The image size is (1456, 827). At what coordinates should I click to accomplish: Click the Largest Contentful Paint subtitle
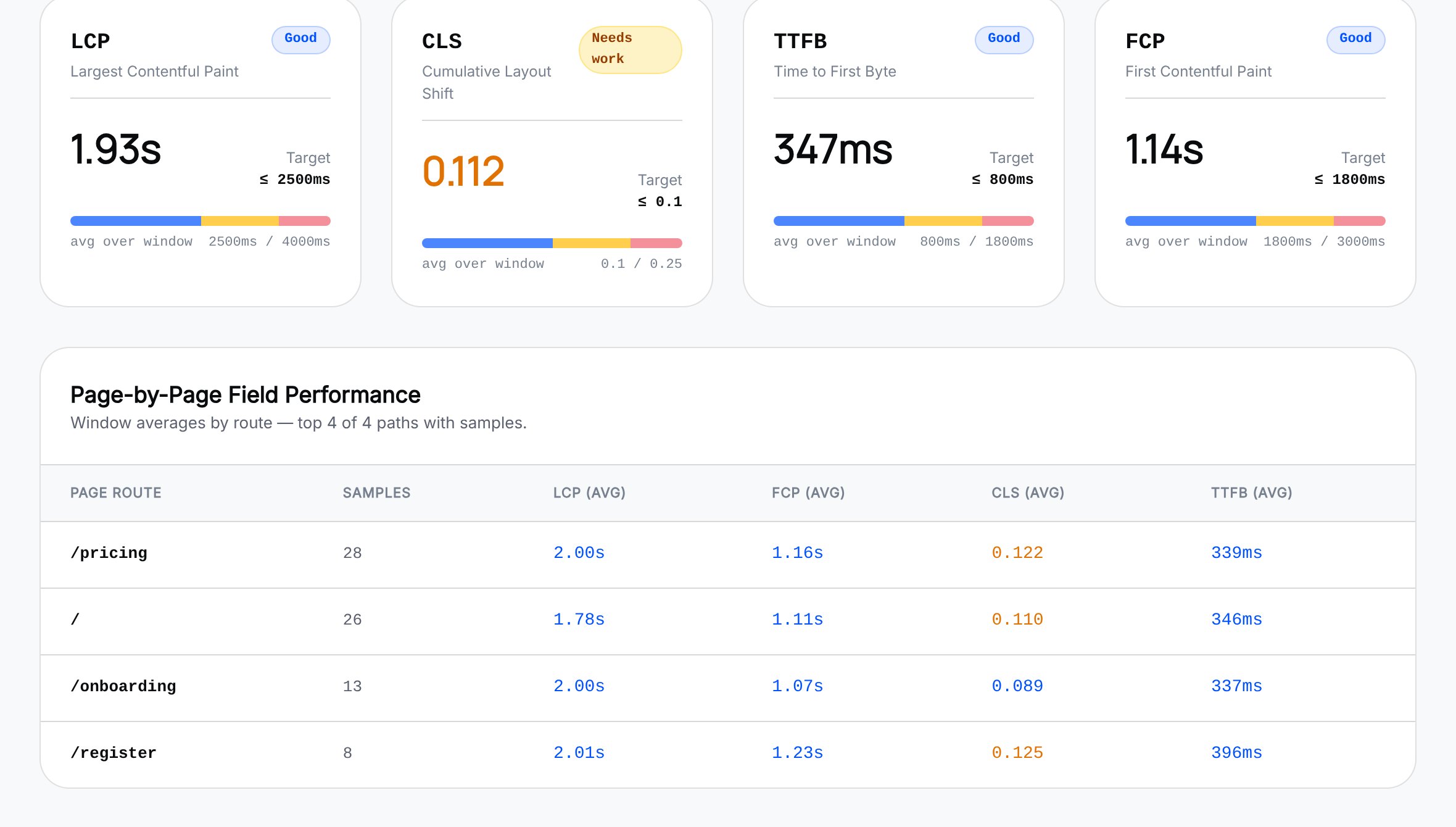[x=154, y=72]
